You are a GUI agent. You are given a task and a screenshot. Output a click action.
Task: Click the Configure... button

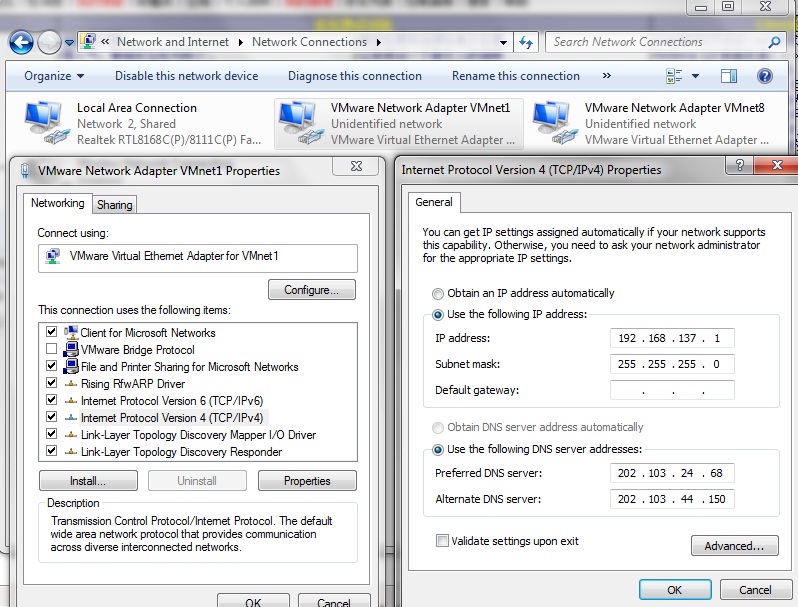(x=311, y=290)
